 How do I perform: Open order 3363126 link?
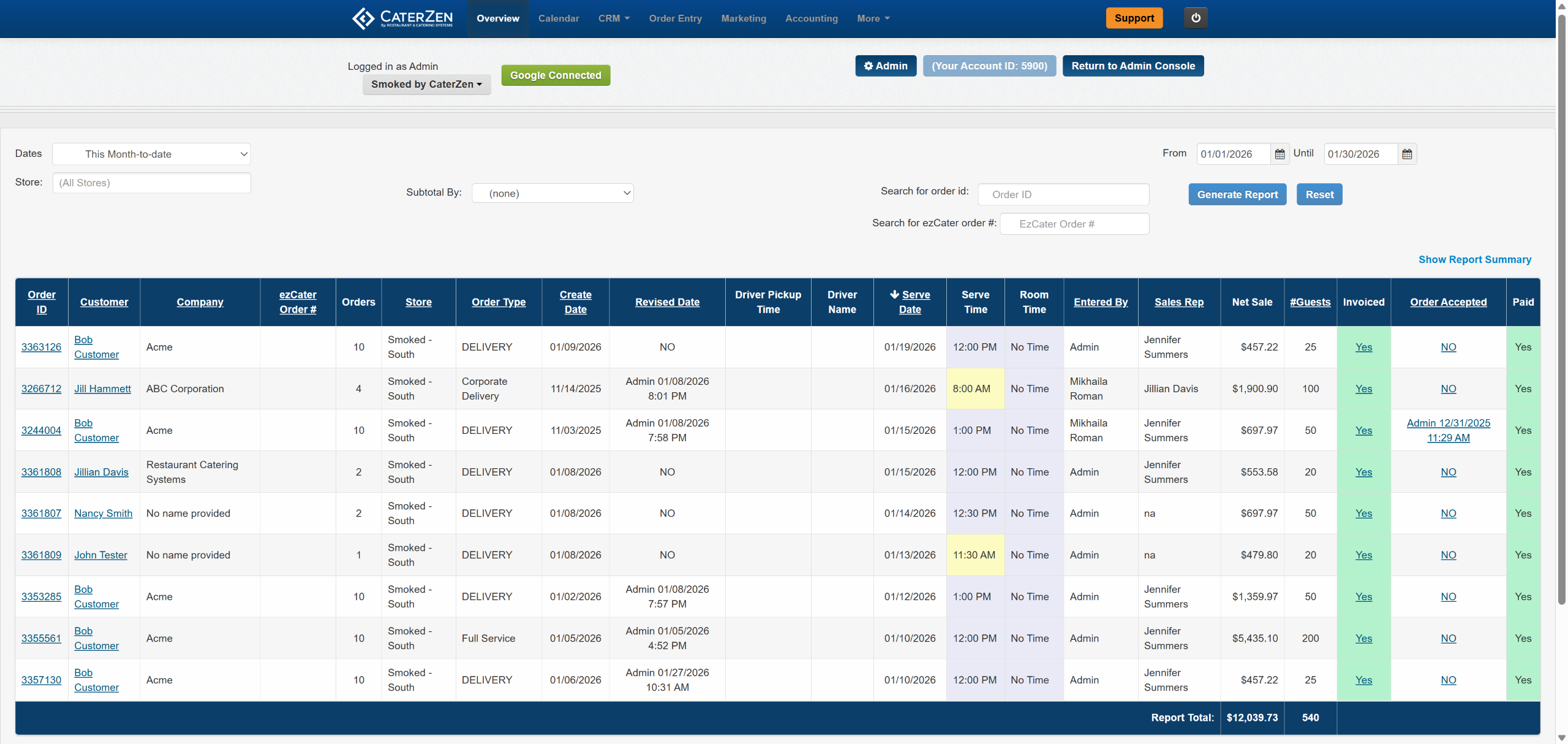pyautogui.click(x=41, y=347)
